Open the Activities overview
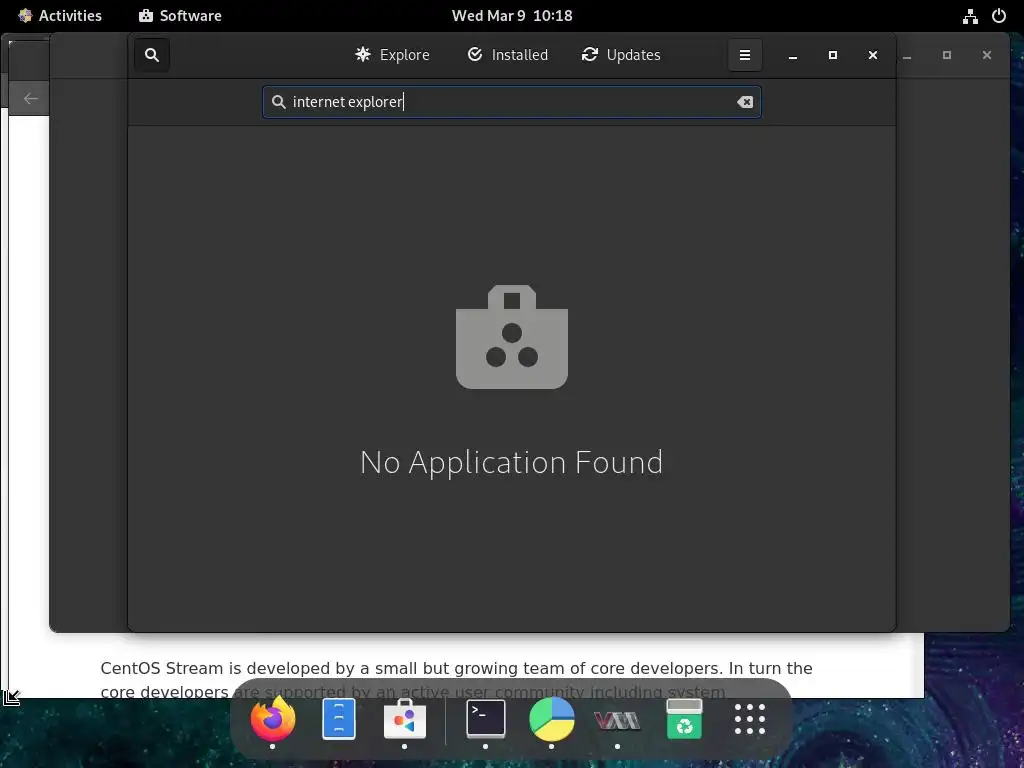 pyautogui.click(x=59, y=16)
